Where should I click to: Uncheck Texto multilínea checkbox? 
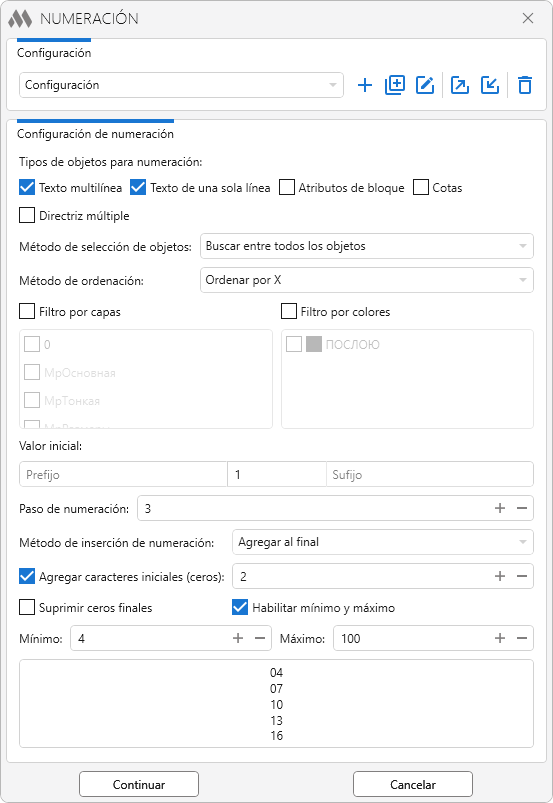coord(27,187)
